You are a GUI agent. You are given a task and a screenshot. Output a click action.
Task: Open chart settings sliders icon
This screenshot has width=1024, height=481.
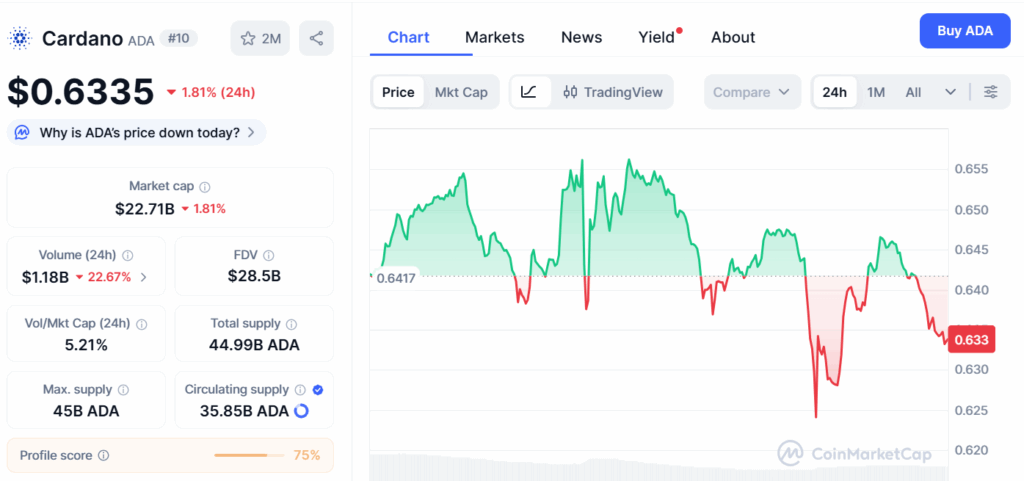(x=991, y=92)
